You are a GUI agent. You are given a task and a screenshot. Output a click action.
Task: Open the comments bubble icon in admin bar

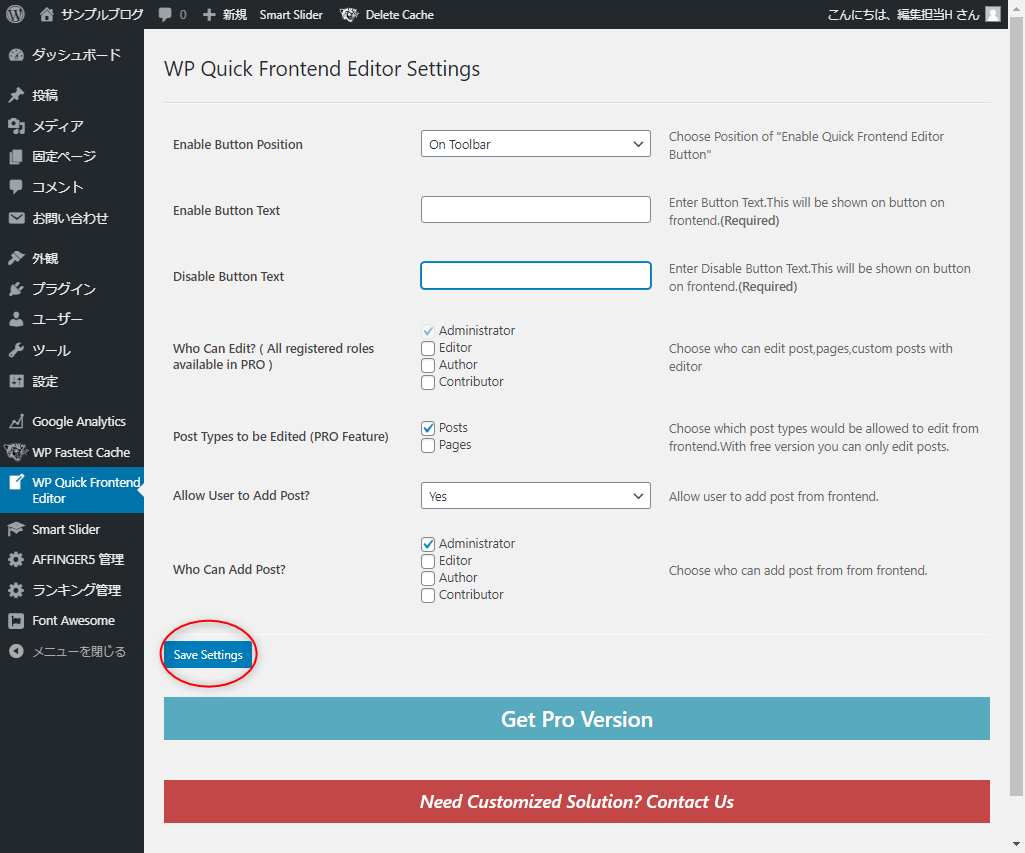pos(165,14)
